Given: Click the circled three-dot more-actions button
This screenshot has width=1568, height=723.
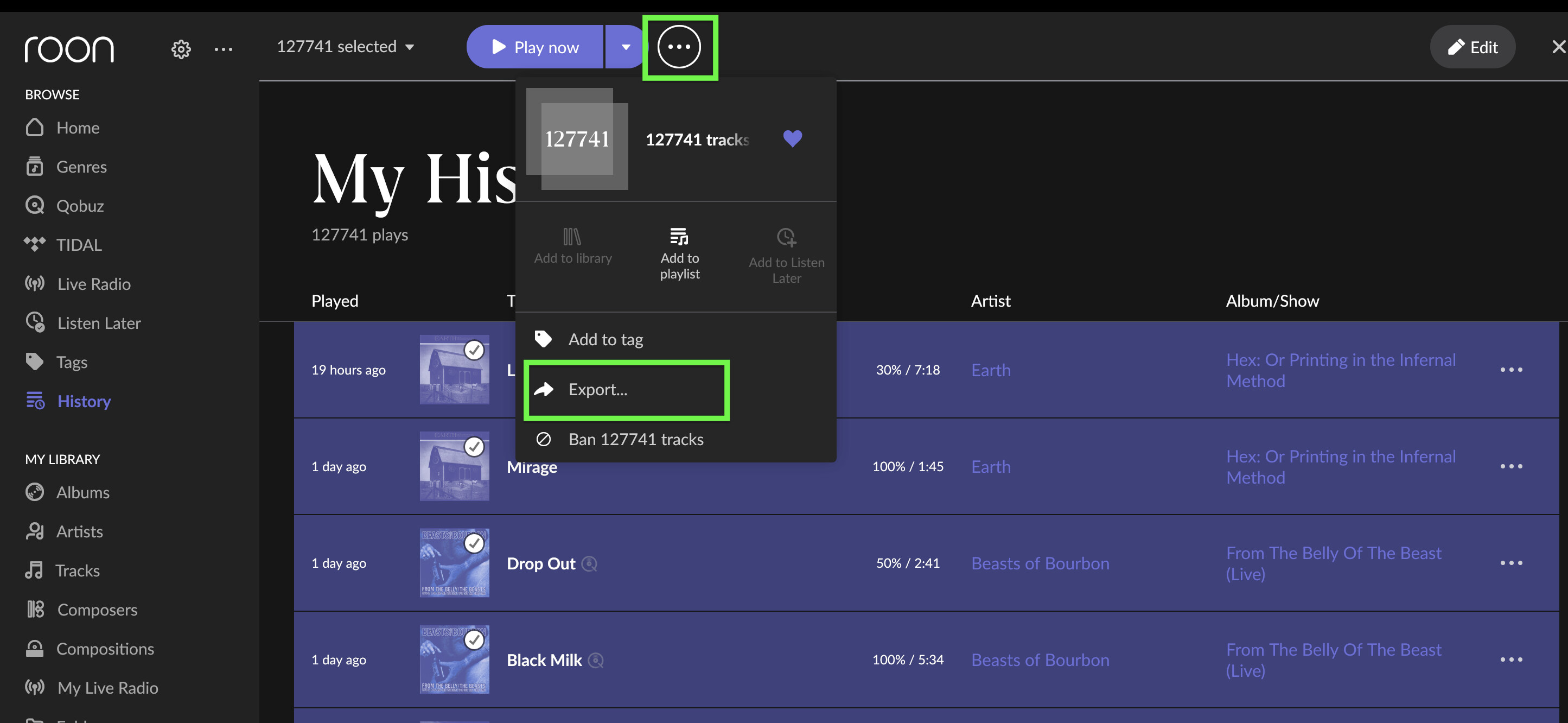Looking at the screenshot, I should click(679, 47).
